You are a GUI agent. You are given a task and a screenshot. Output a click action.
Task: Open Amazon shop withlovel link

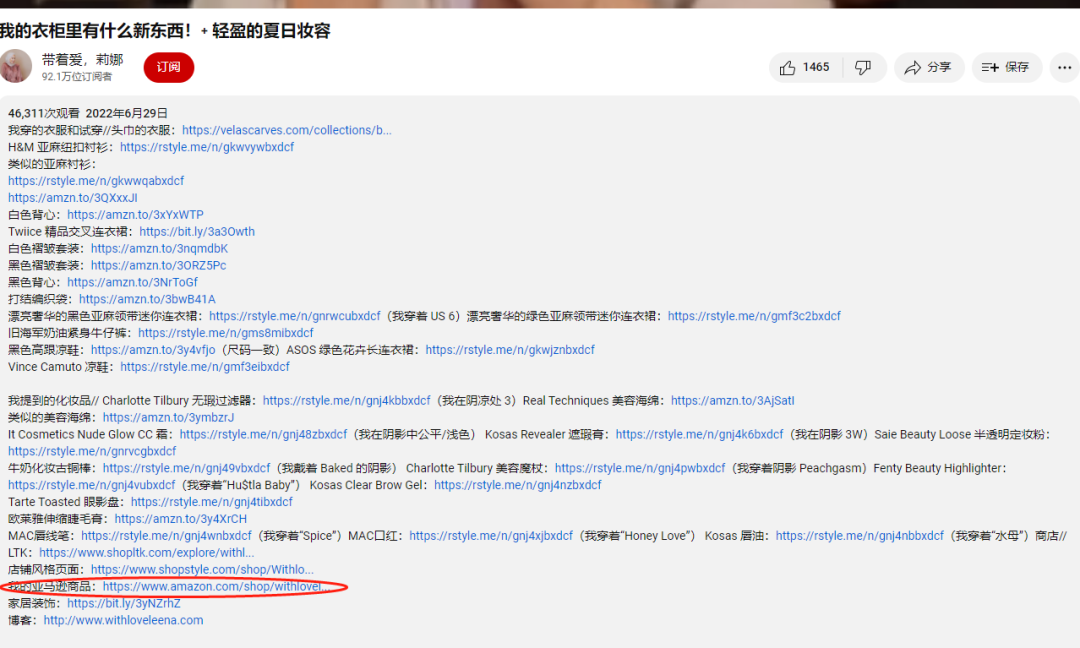(x=216, y=586)
